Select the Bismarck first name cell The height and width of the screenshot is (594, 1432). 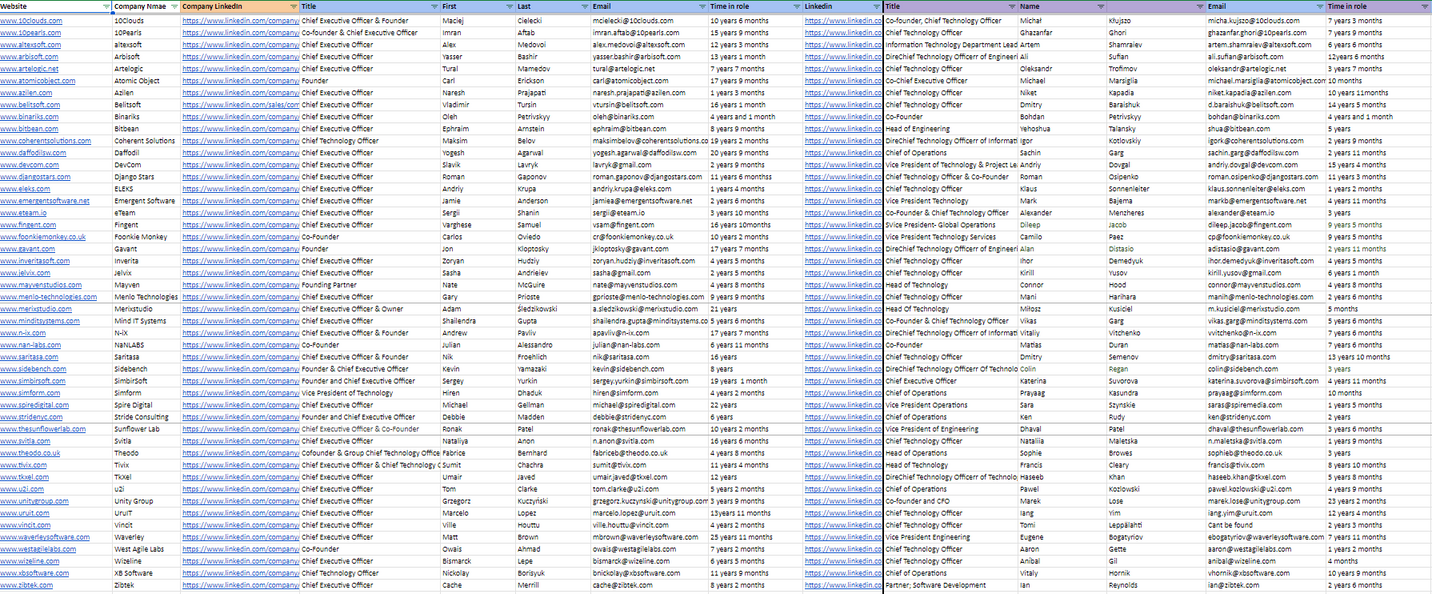pyautogui.click(x=477, y=561)
